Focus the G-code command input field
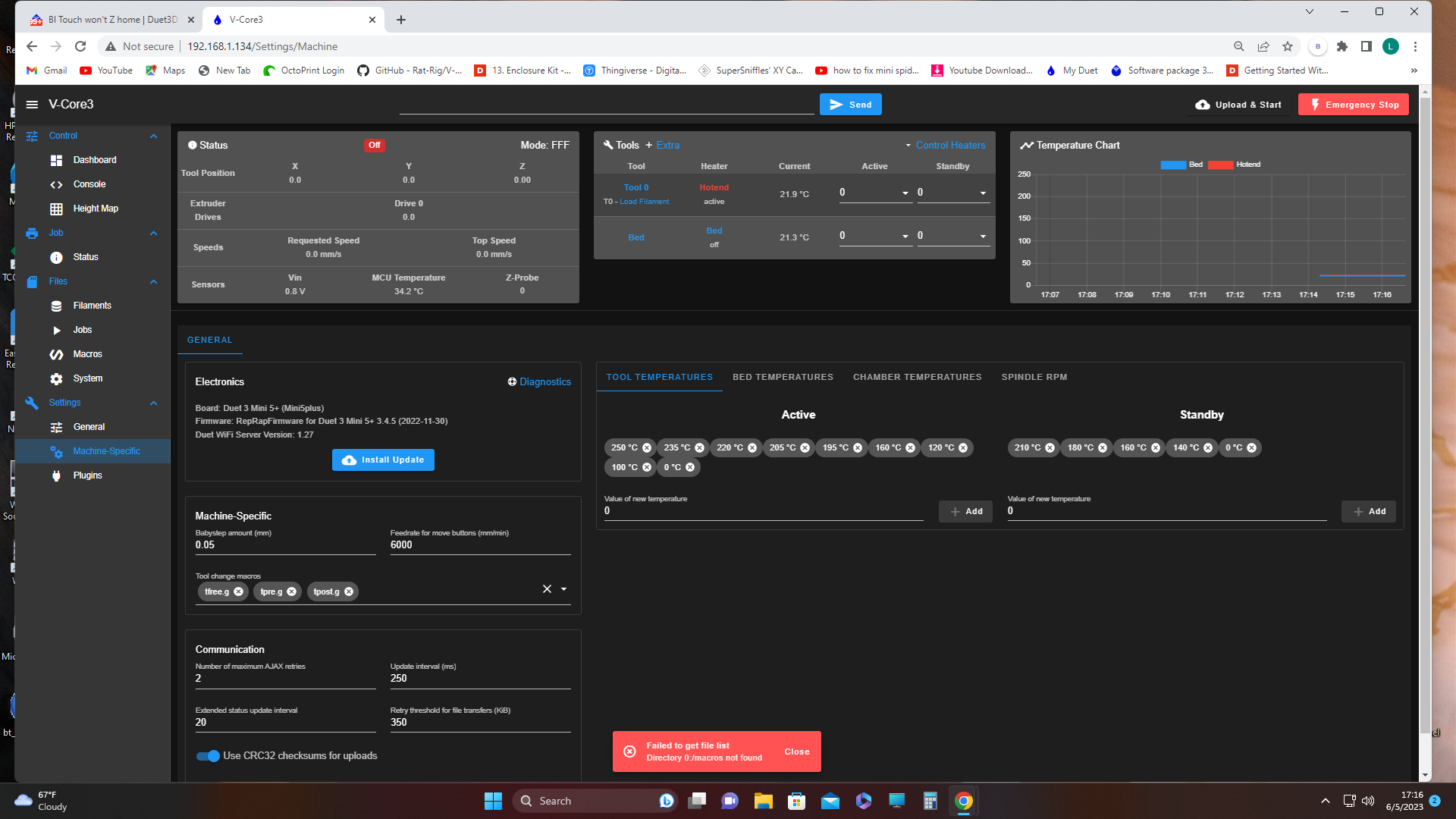This screenshot has width=1456, height=819. 607,105
